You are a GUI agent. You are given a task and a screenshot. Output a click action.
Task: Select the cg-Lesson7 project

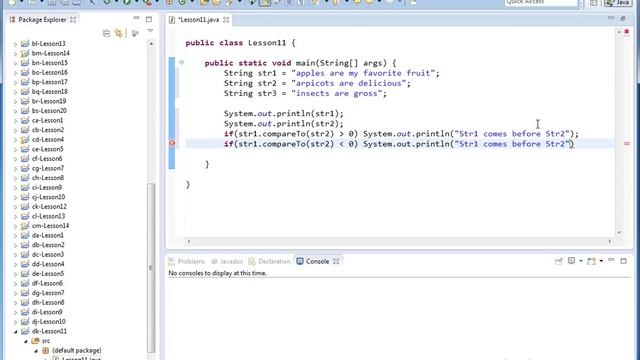coord(48,168)
